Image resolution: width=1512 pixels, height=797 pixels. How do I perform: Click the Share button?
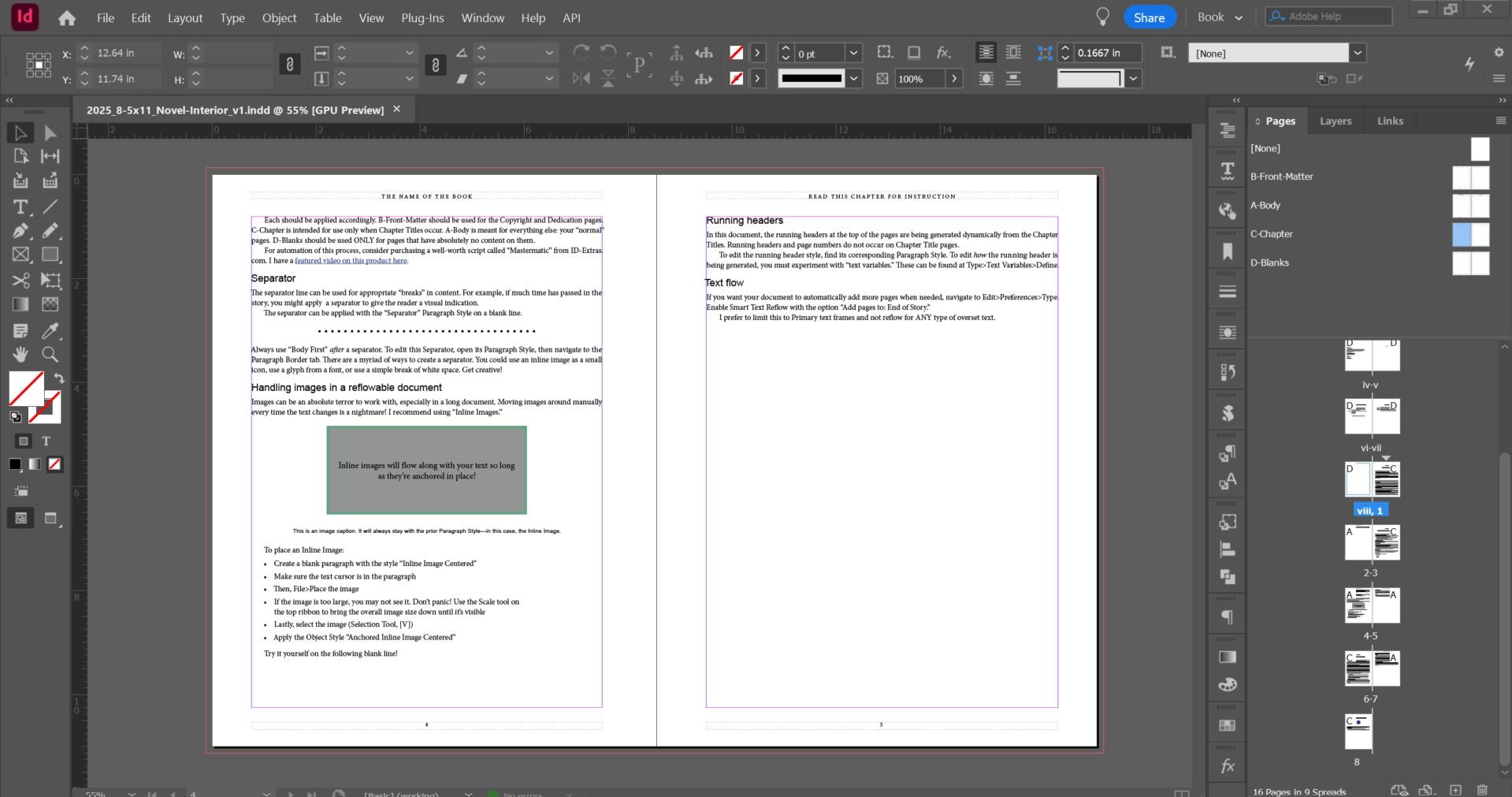tap(1149, 17)
